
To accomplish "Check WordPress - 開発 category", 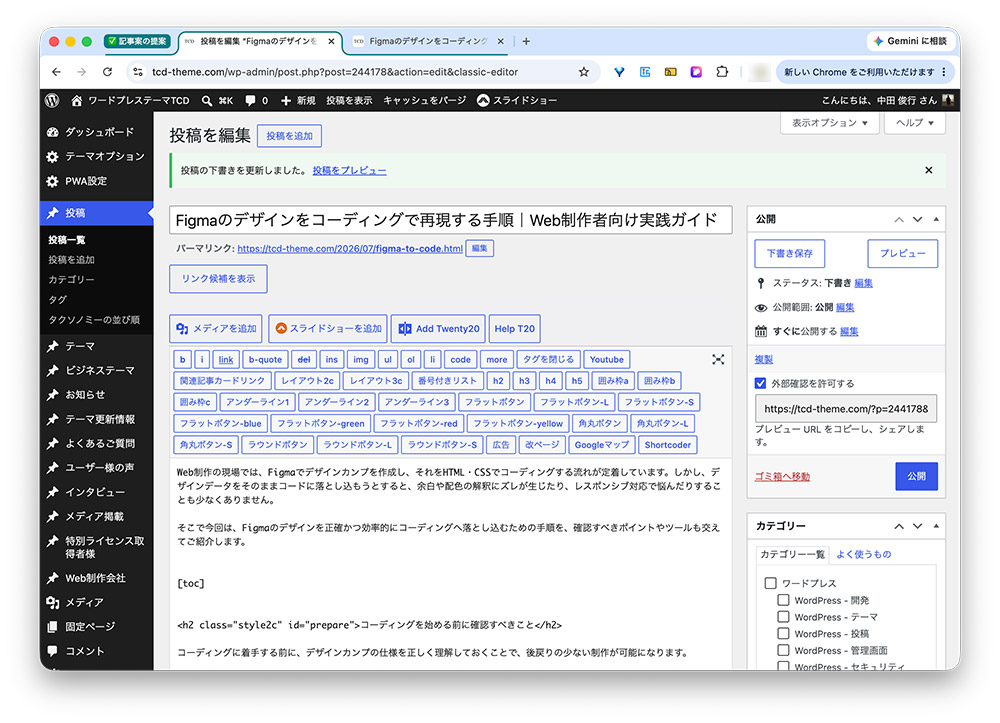I will click(783, 600).
